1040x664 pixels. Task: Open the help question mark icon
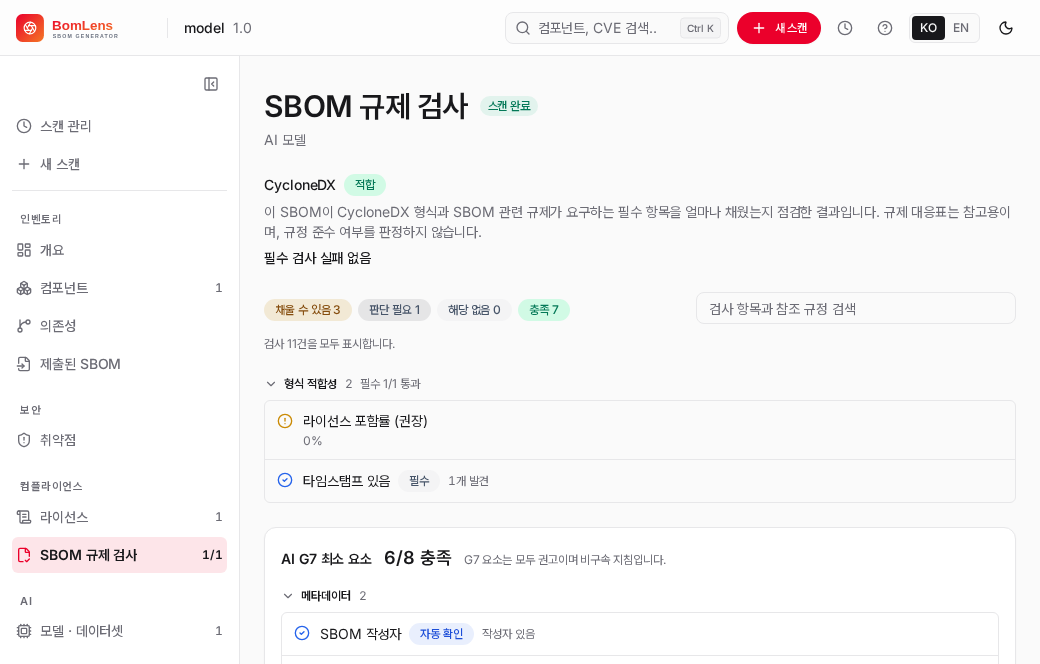click(885, 28)
